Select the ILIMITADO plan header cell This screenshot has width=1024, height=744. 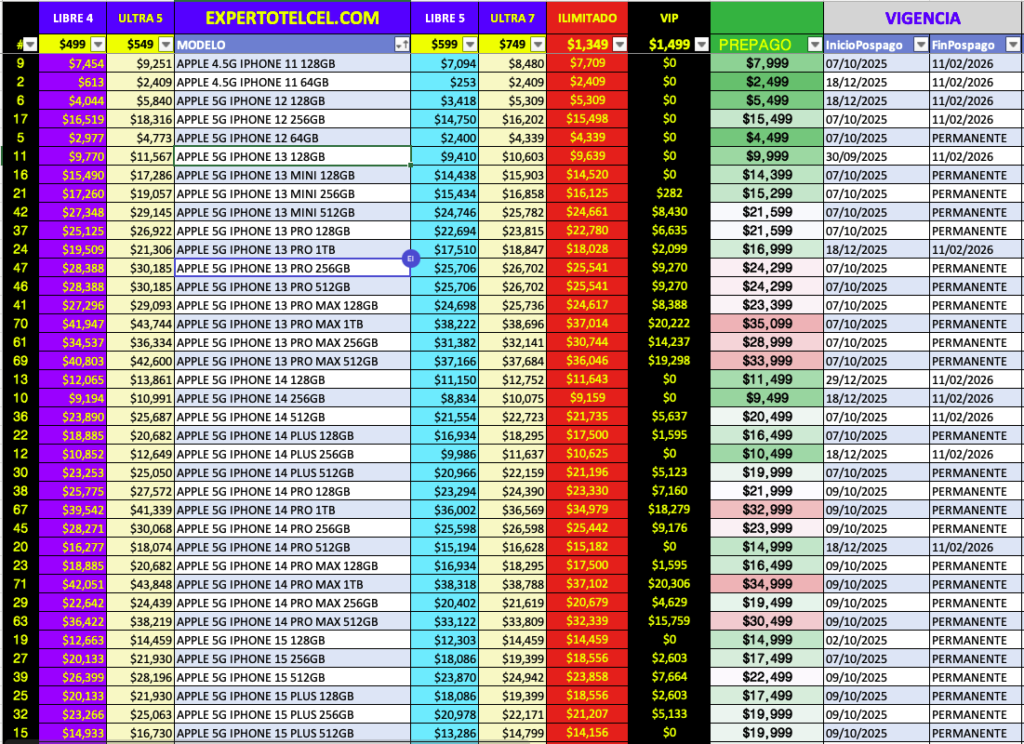pos(587,18)
